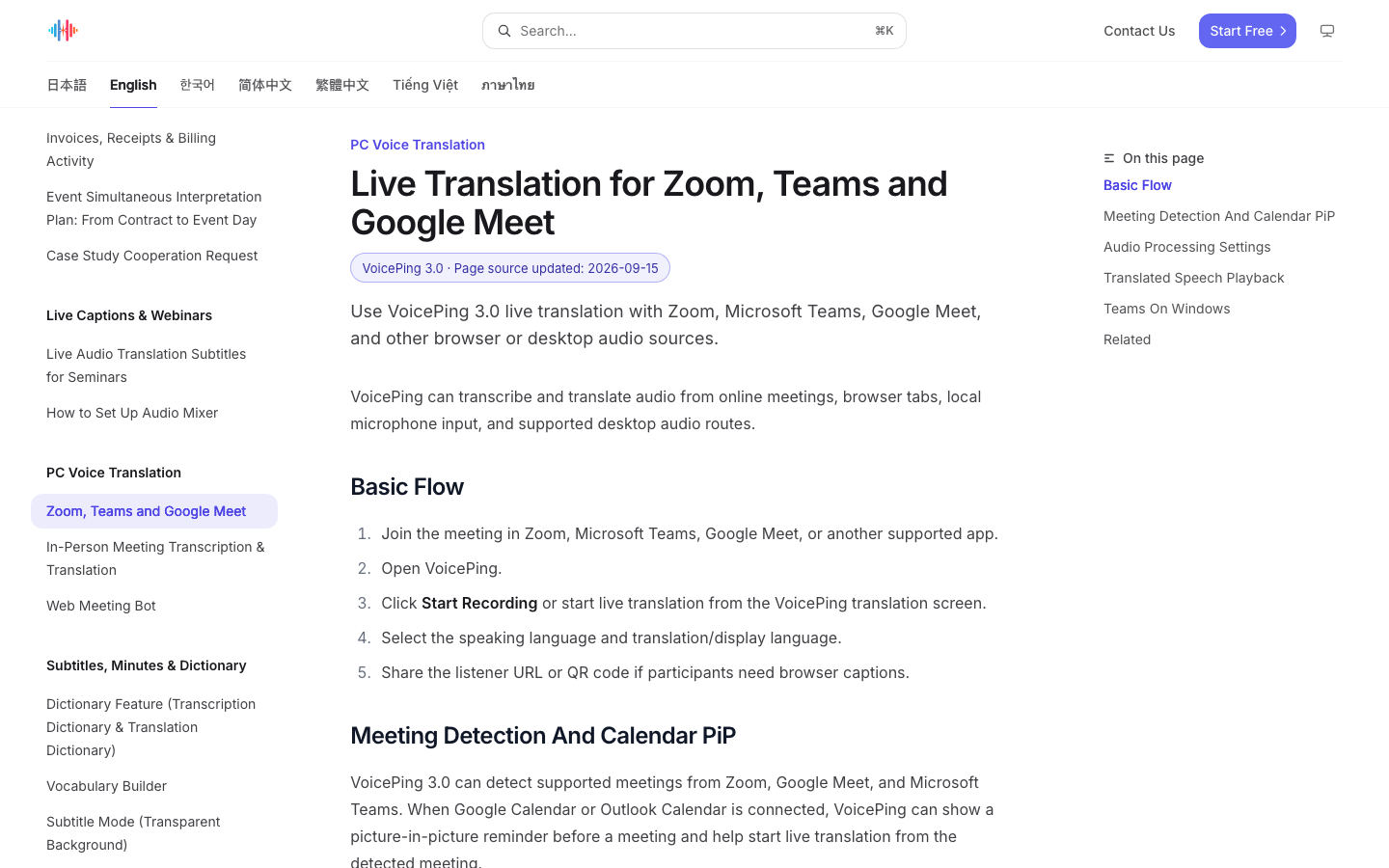Switch to the 한국어 language tab
Image resolution: width=1389 pixels, height=868 pixels.
coord(197,85)
